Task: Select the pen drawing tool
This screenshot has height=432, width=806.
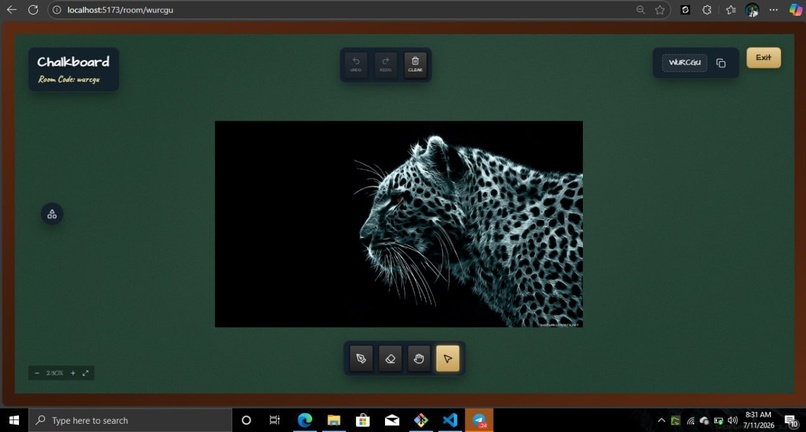Action: 361,358
